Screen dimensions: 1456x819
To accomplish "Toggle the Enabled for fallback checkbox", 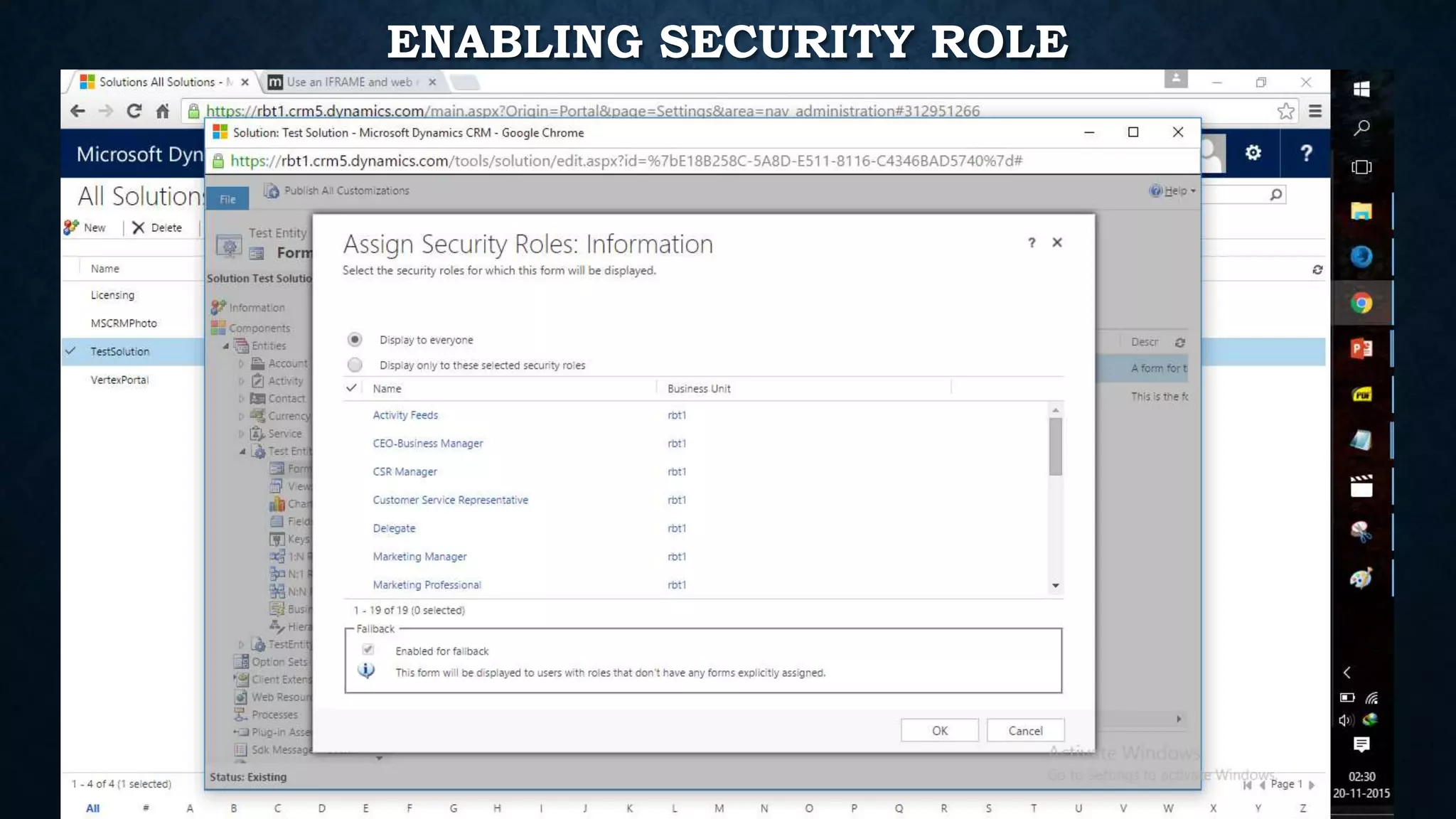I will click(368, 650).
